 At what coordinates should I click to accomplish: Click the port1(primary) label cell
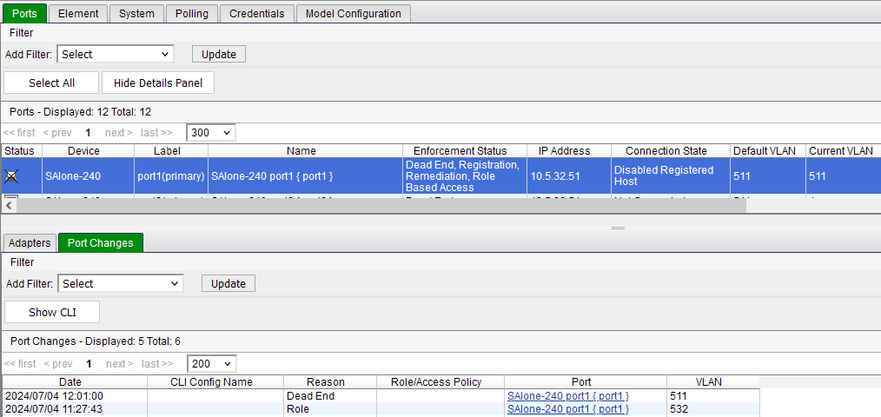click(x=171, y=176)
